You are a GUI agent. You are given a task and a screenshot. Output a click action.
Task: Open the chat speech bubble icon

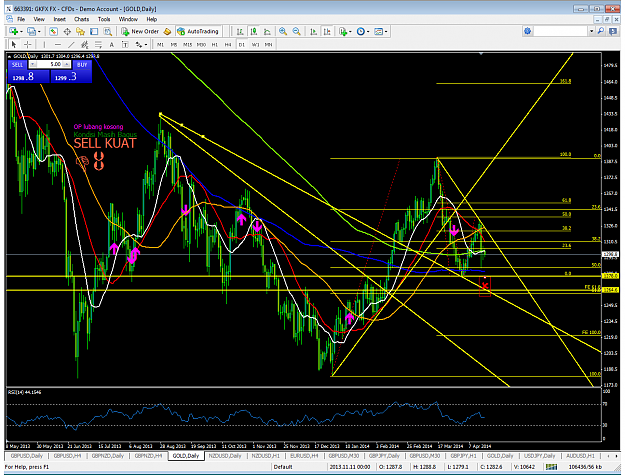(x=613, y=31)
